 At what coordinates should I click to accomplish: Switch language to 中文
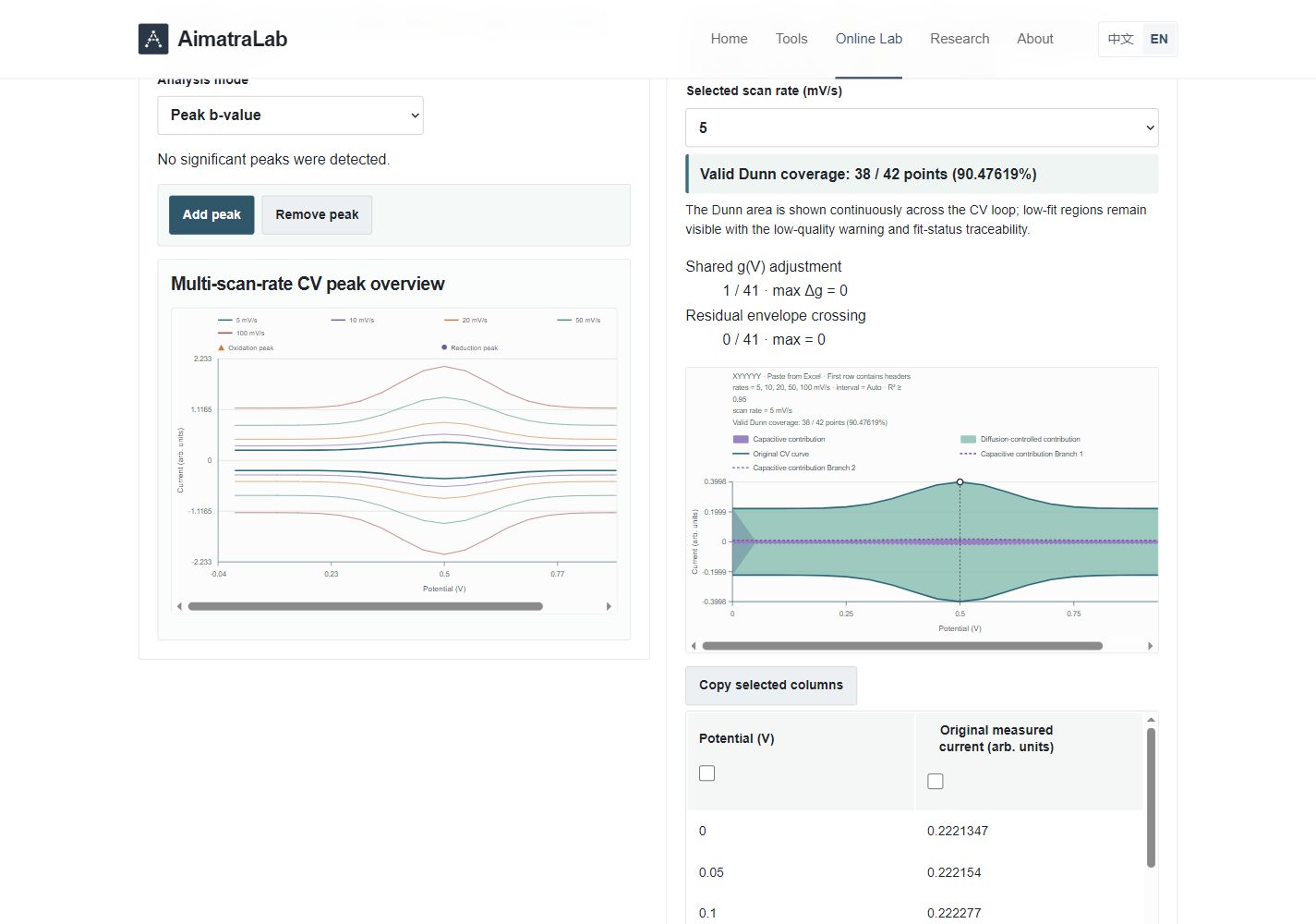pos(1120,39)
